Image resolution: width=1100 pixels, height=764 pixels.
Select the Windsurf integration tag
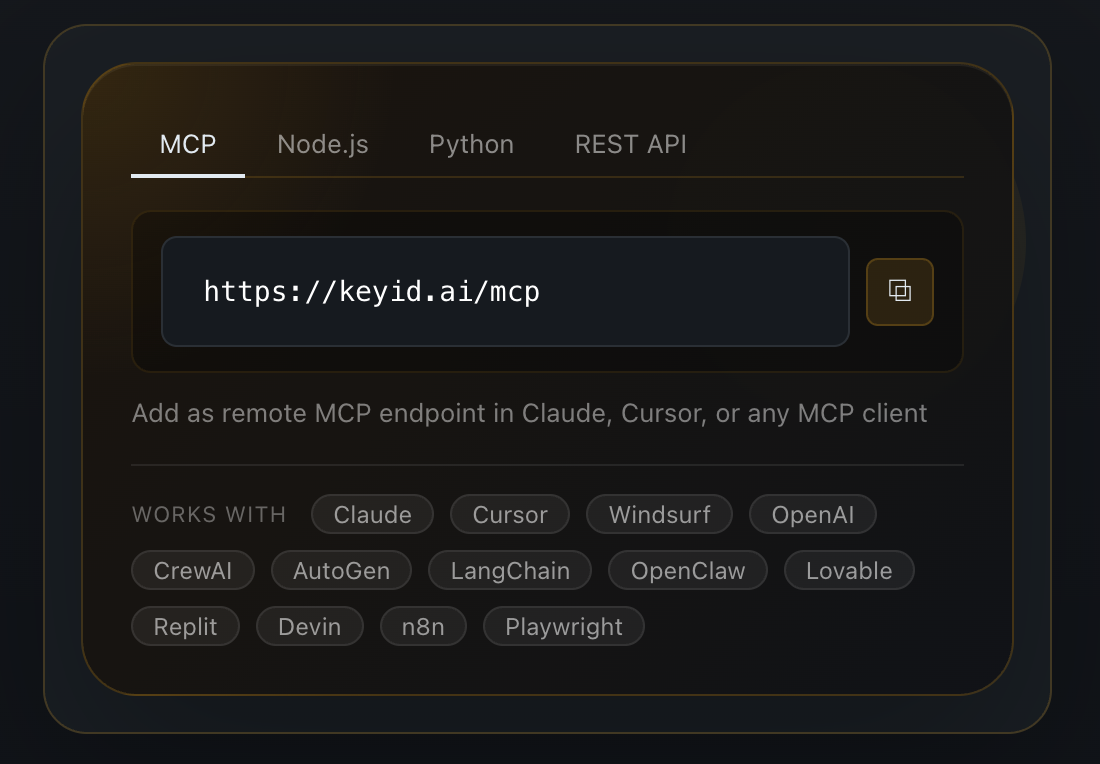tap(659, 514)
